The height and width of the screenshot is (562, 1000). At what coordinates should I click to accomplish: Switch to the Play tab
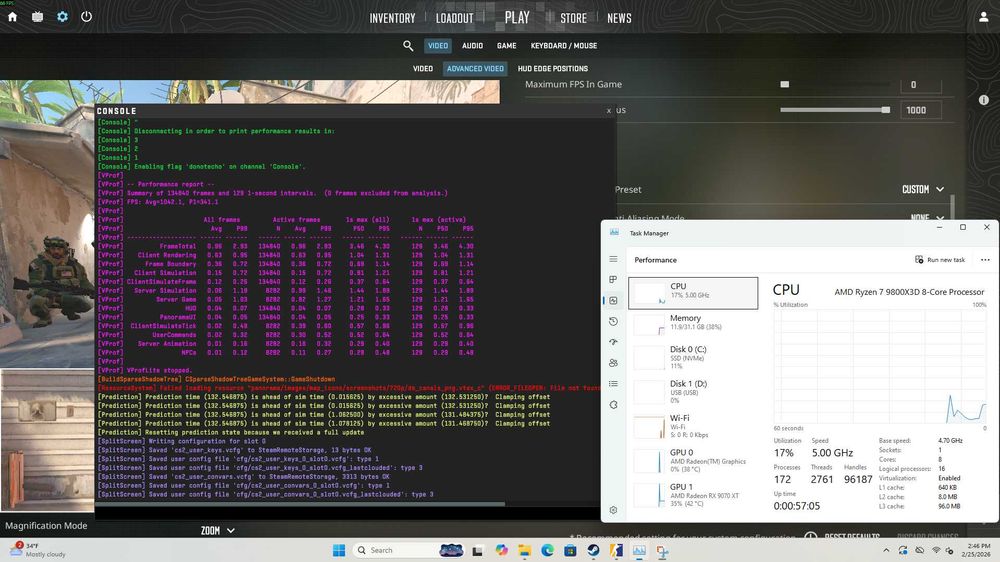(x=517, y=18)
